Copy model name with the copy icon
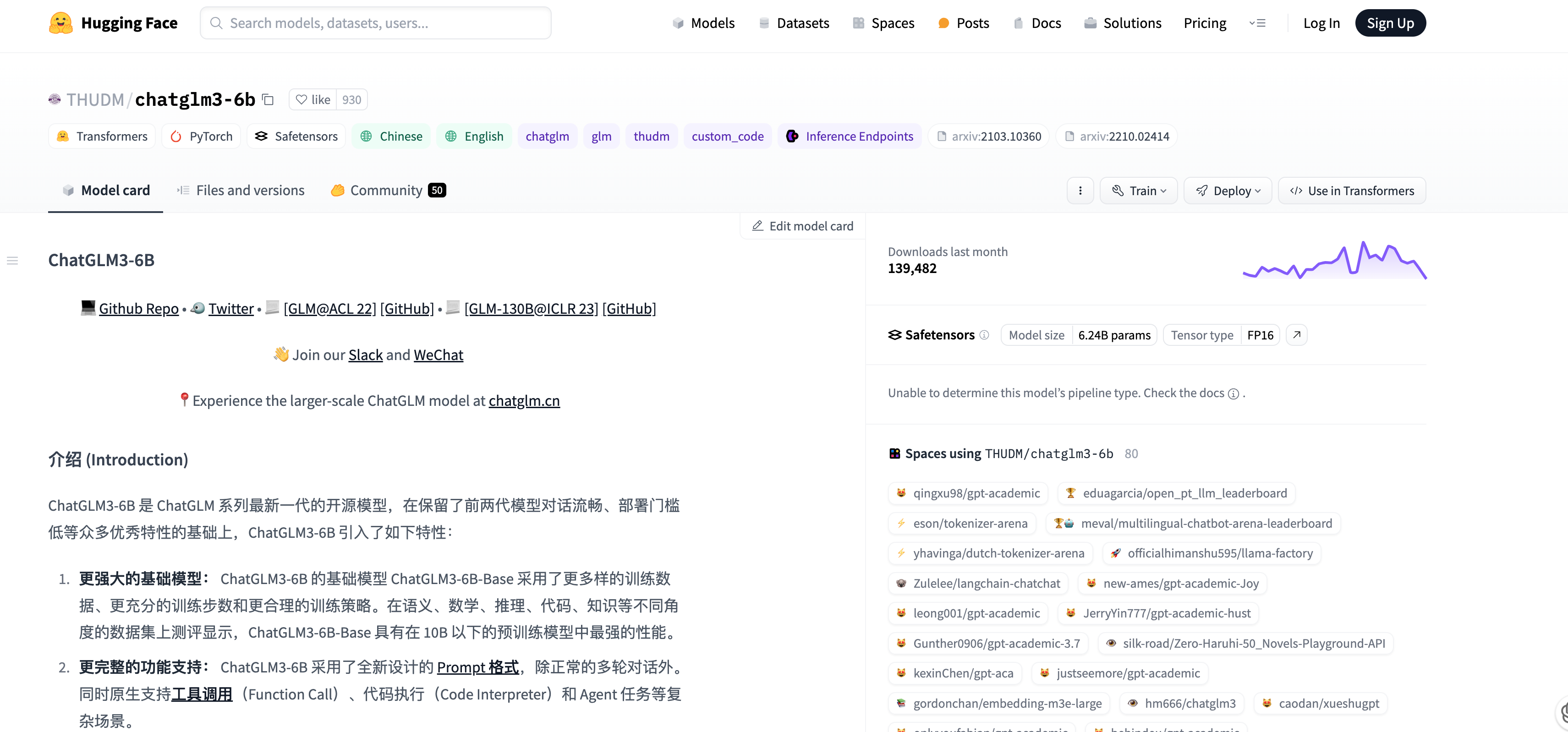The height and width of the screenshot is (732, 1568). pos(268,99)
